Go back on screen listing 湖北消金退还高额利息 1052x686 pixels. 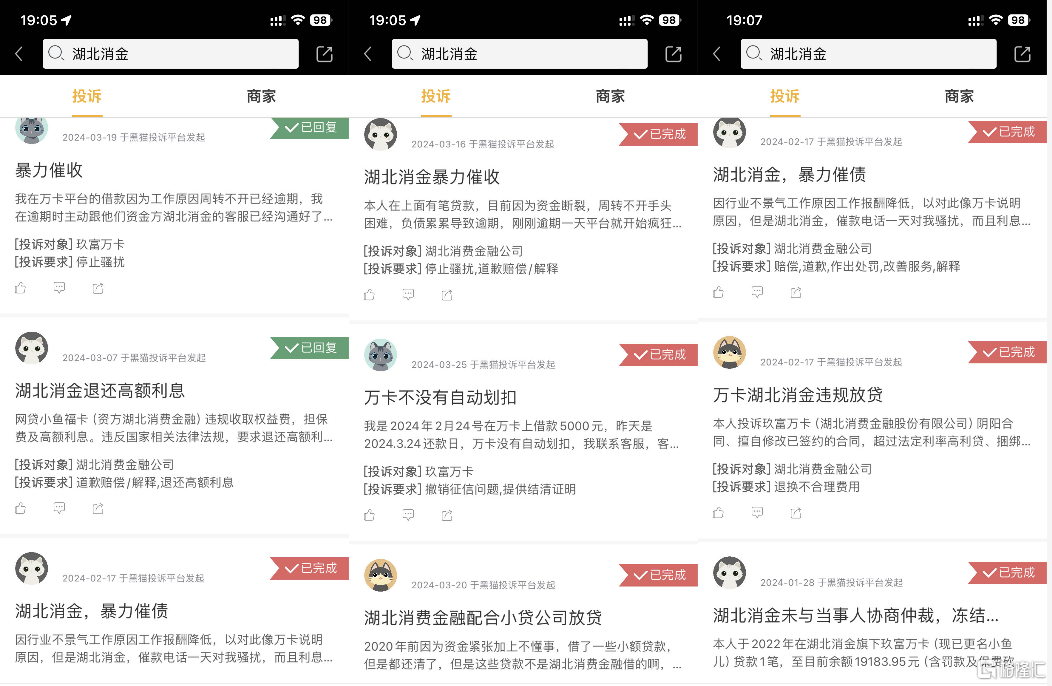pyautogui.click(x=19, y=54)
